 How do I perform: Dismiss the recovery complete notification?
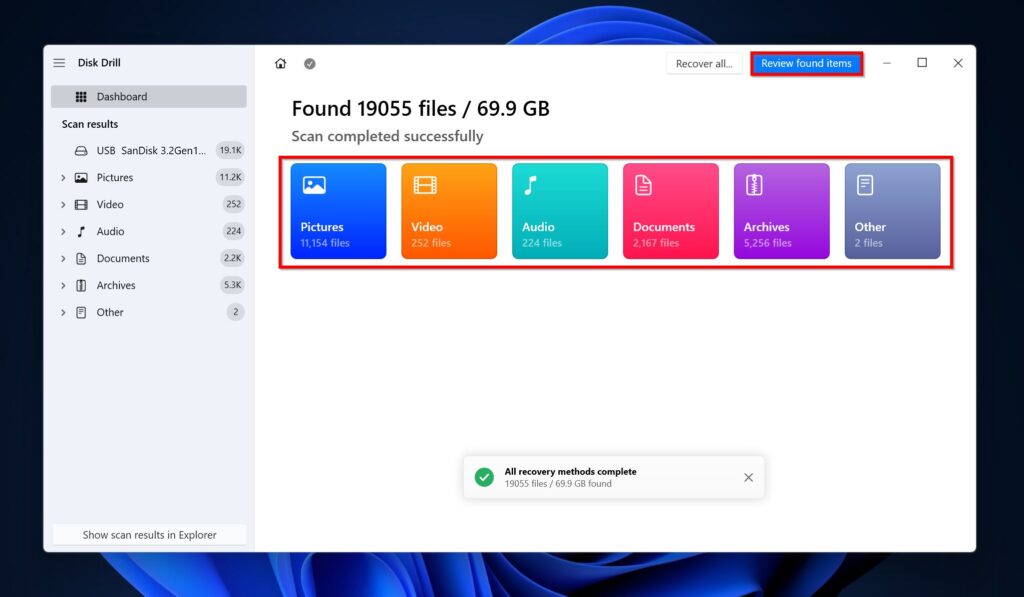pos(748,477)
